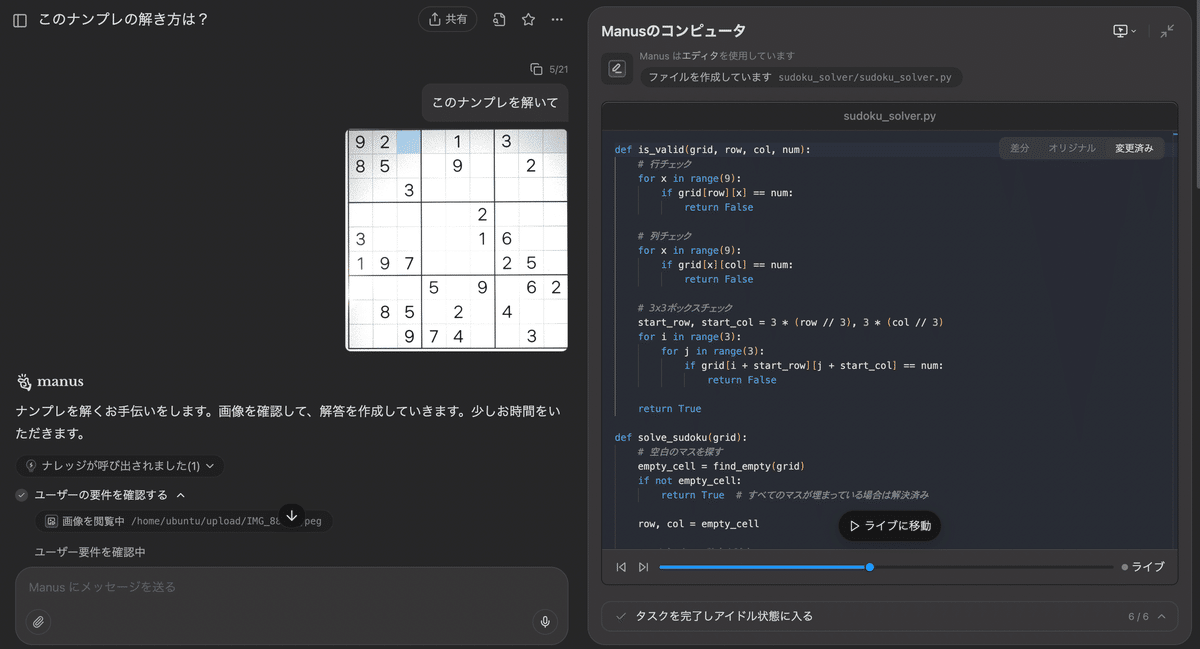Click the step-back playback control
1200x649 pixels.
click(620, 567)
